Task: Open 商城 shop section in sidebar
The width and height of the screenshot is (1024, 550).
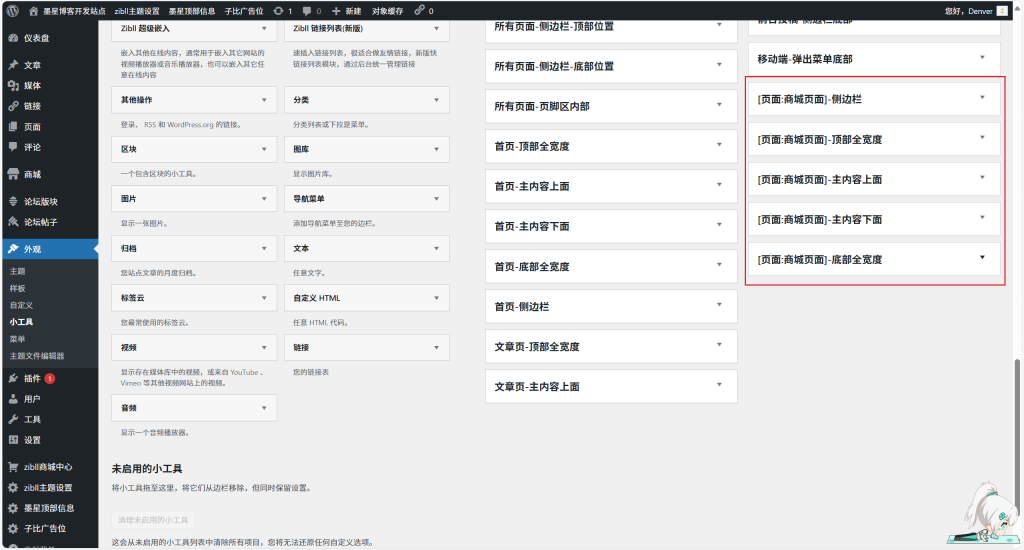Action: pos(32,174)
